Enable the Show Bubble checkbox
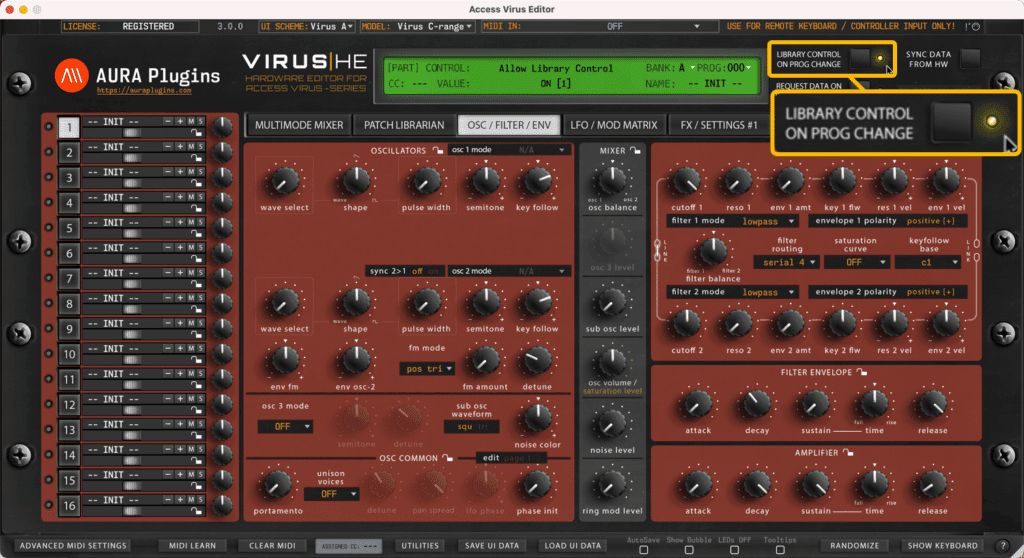This screenshot has width=1024, height=558. 689,550
